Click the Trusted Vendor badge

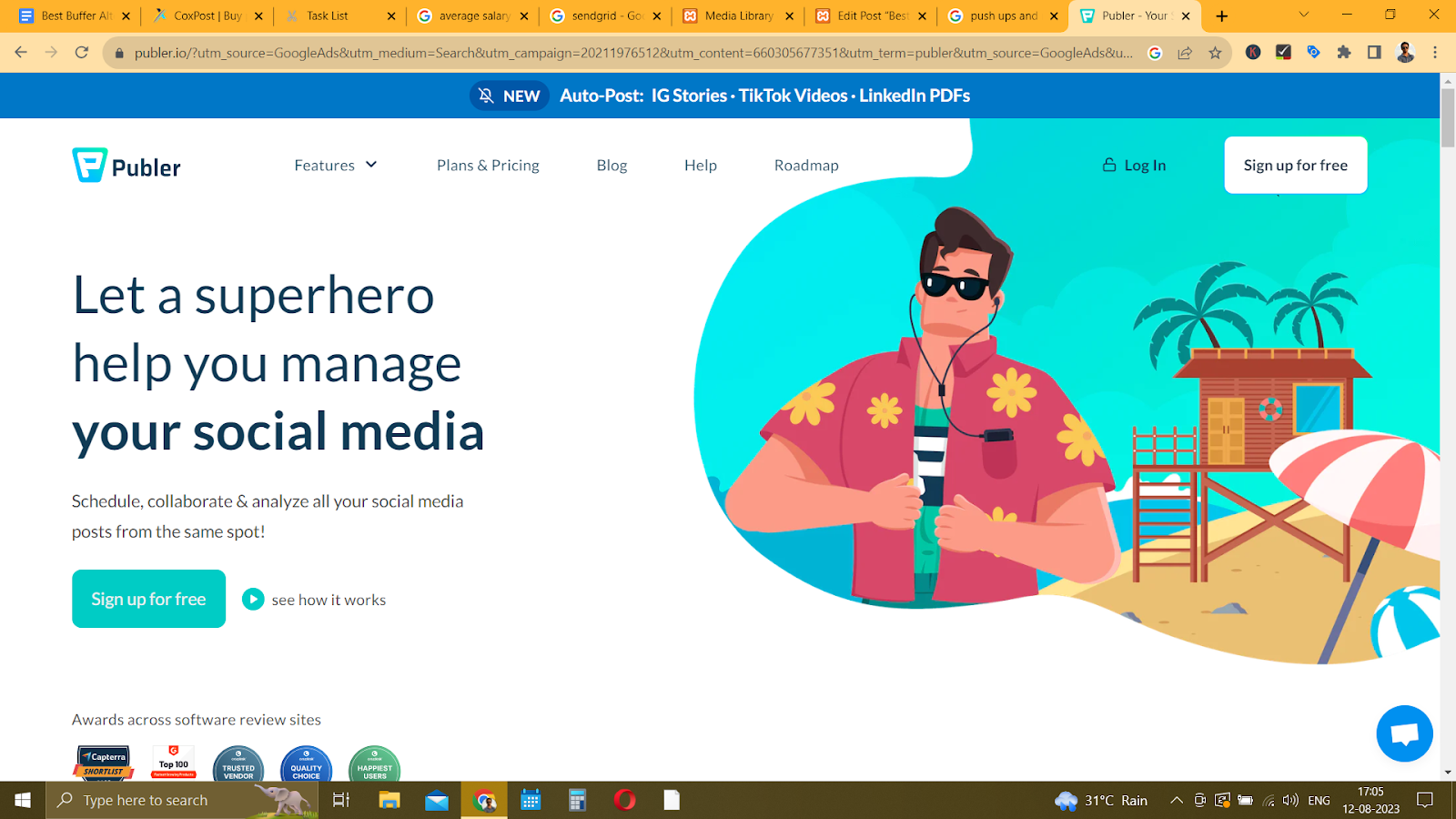click(x=238, y=763)
